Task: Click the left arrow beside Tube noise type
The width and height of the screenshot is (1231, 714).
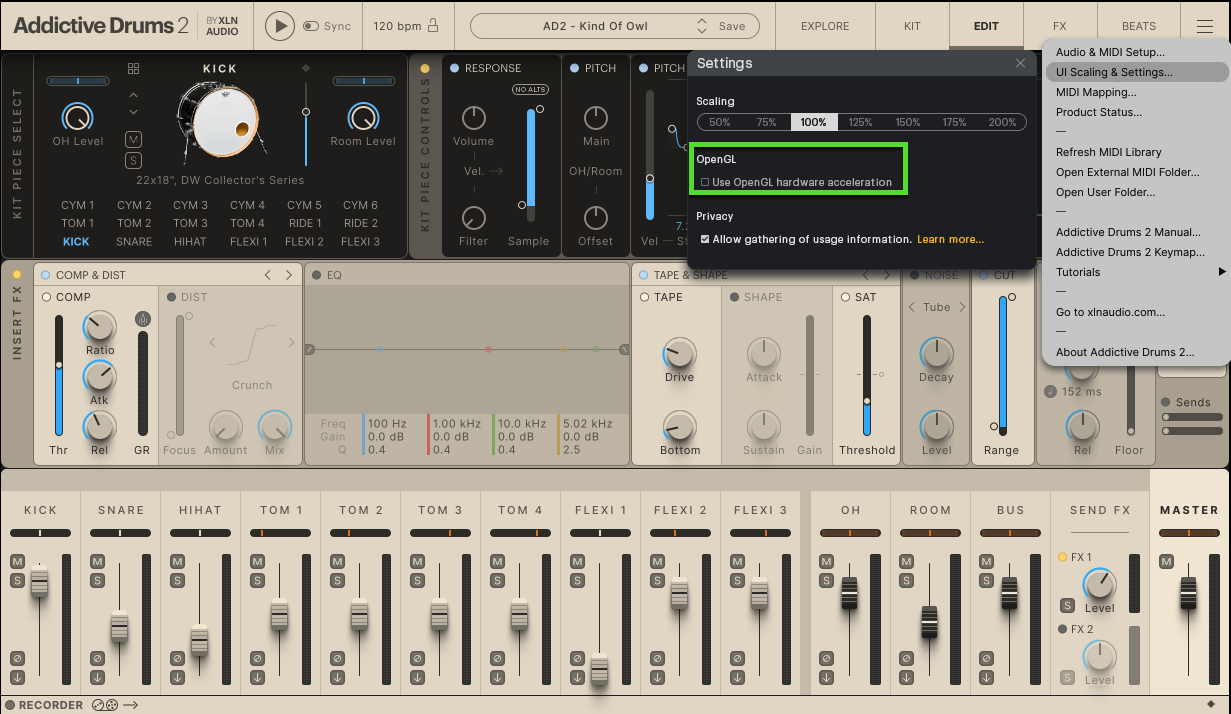Action: pos(912,307)
